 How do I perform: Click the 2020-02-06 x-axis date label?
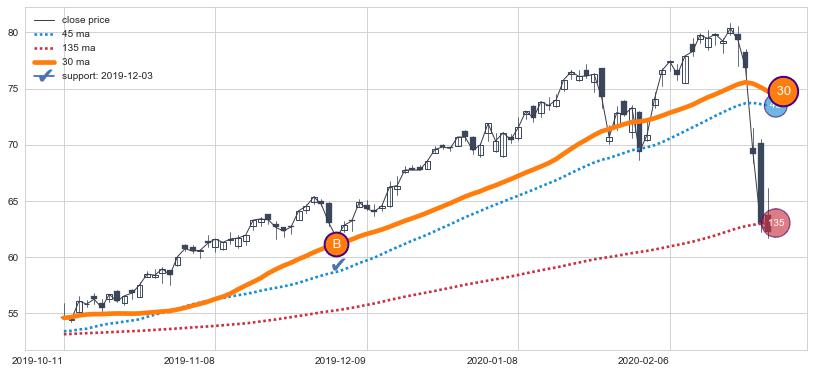tap(641, 361)
